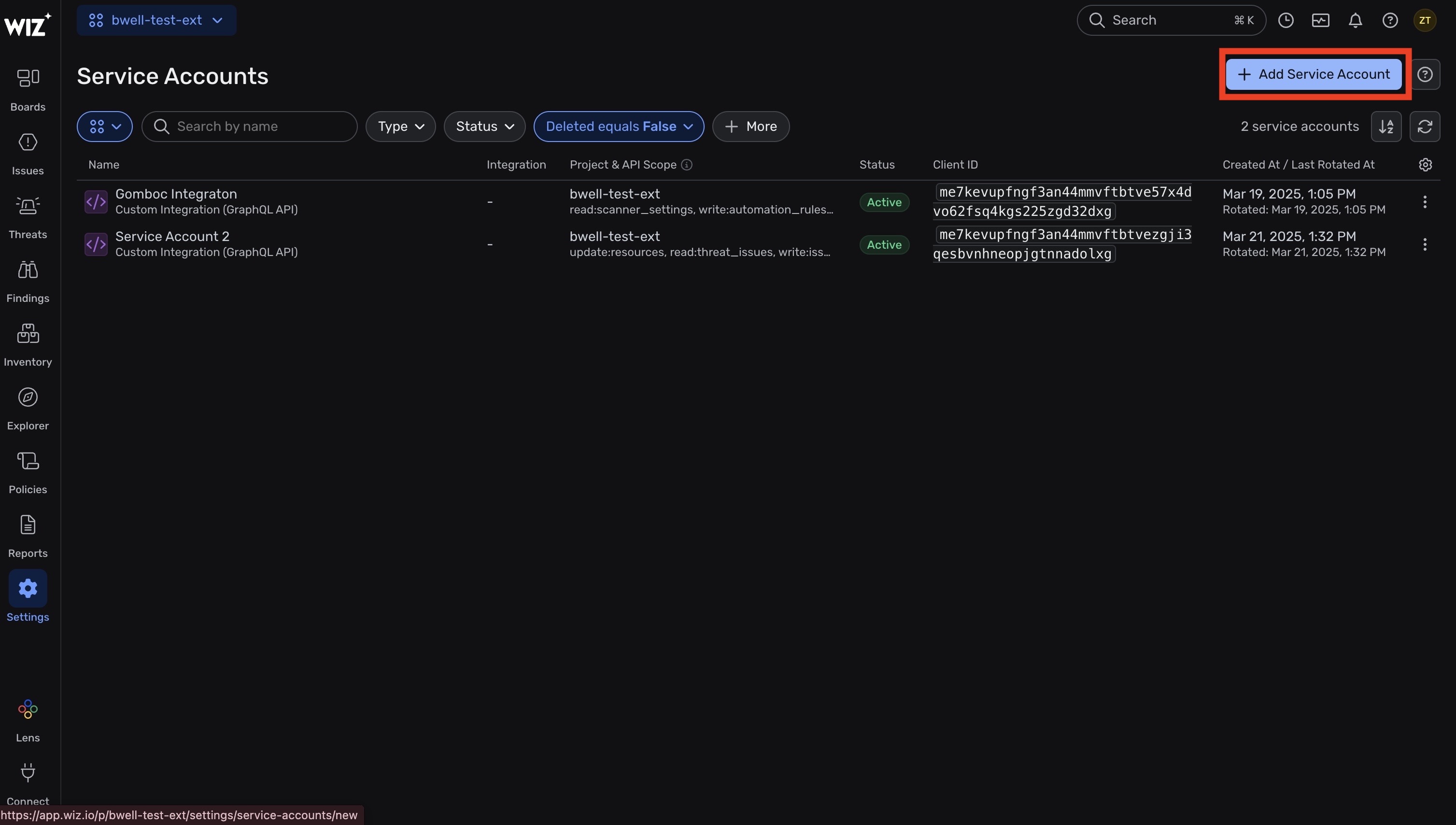The height and width of the screenshot is (825, 1456).
Task: Click the 2 service accounts count
Action: pyautogui.click(x=1300, y=127)
